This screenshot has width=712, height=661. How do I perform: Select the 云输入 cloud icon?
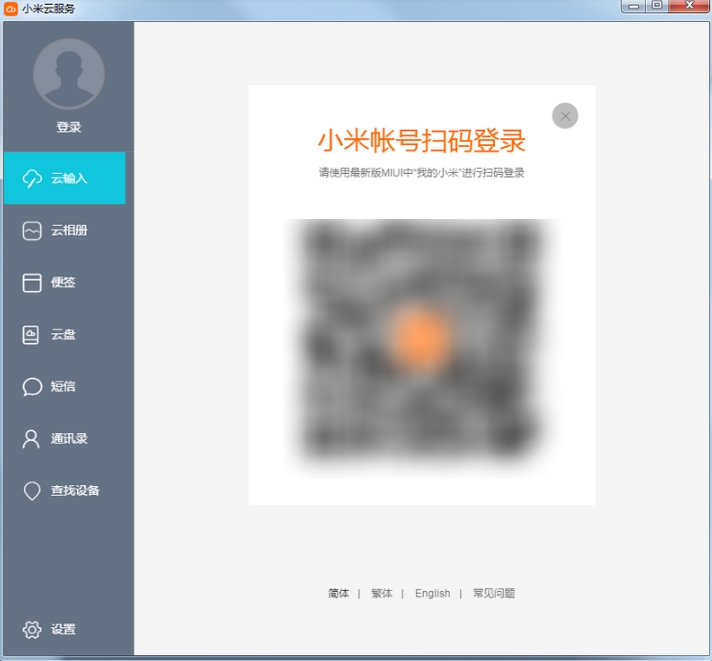[32, 178]
